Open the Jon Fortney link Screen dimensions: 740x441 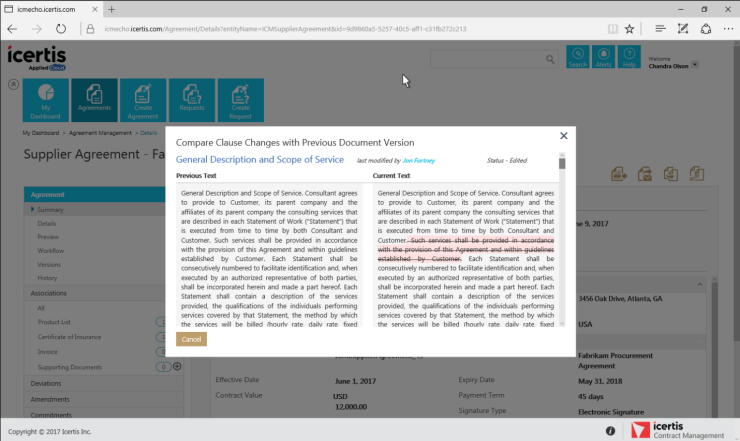coord(419,160)
